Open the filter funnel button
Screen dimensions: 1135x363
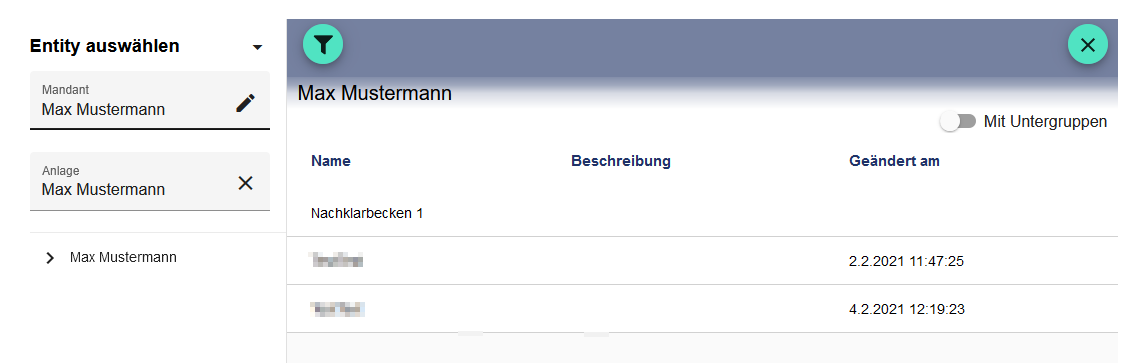click(x=323, y=45)
